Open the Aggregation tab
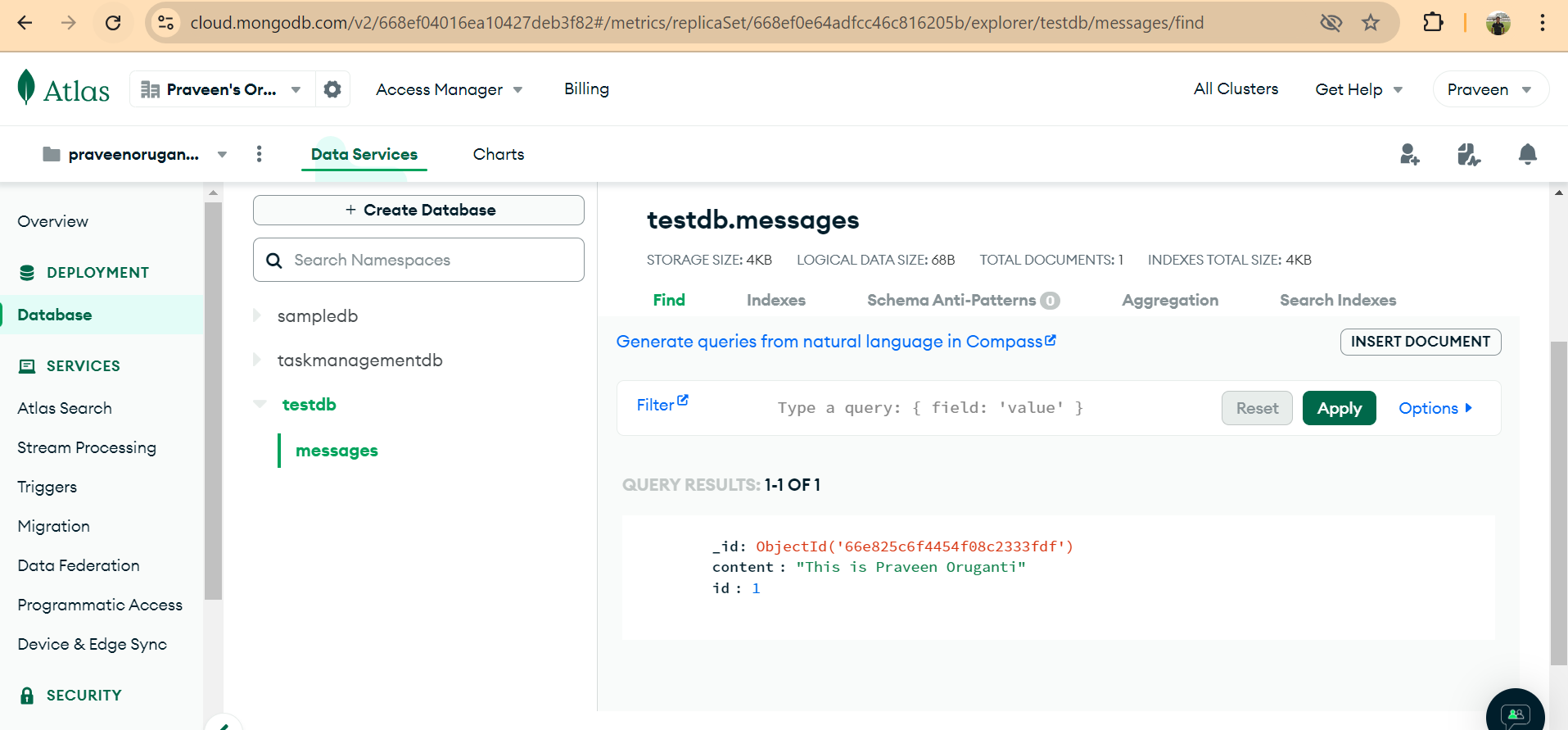The height and width of the screenshot is (730, 1568). 1170,300
